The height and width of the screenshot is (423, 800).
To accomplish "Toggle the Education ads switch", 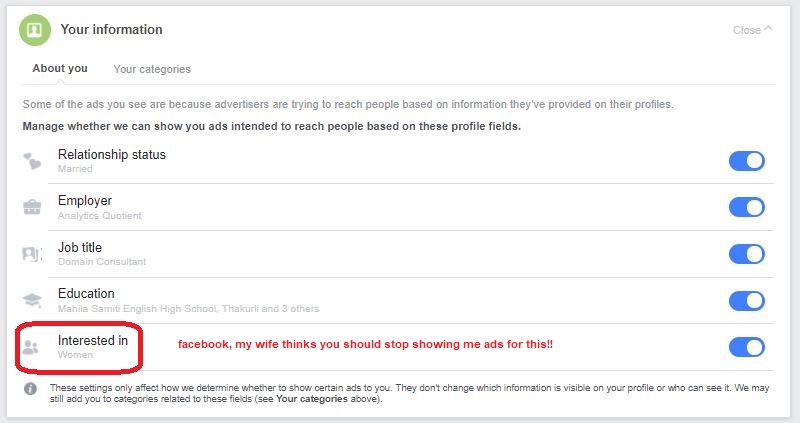I will tap(746, 301).
